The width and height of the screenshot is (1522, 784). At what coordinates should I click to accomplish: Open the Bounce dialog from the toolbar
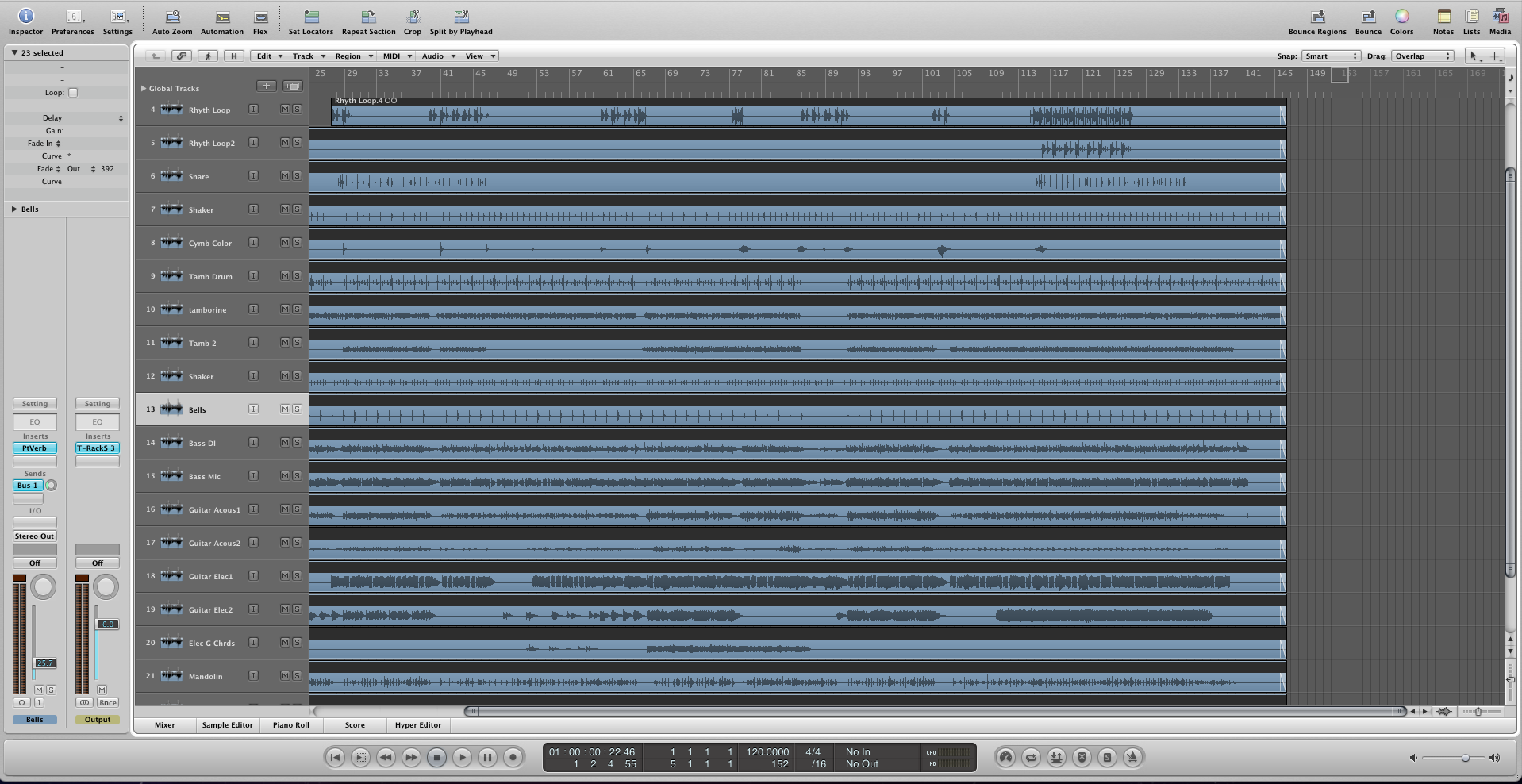1368,21
